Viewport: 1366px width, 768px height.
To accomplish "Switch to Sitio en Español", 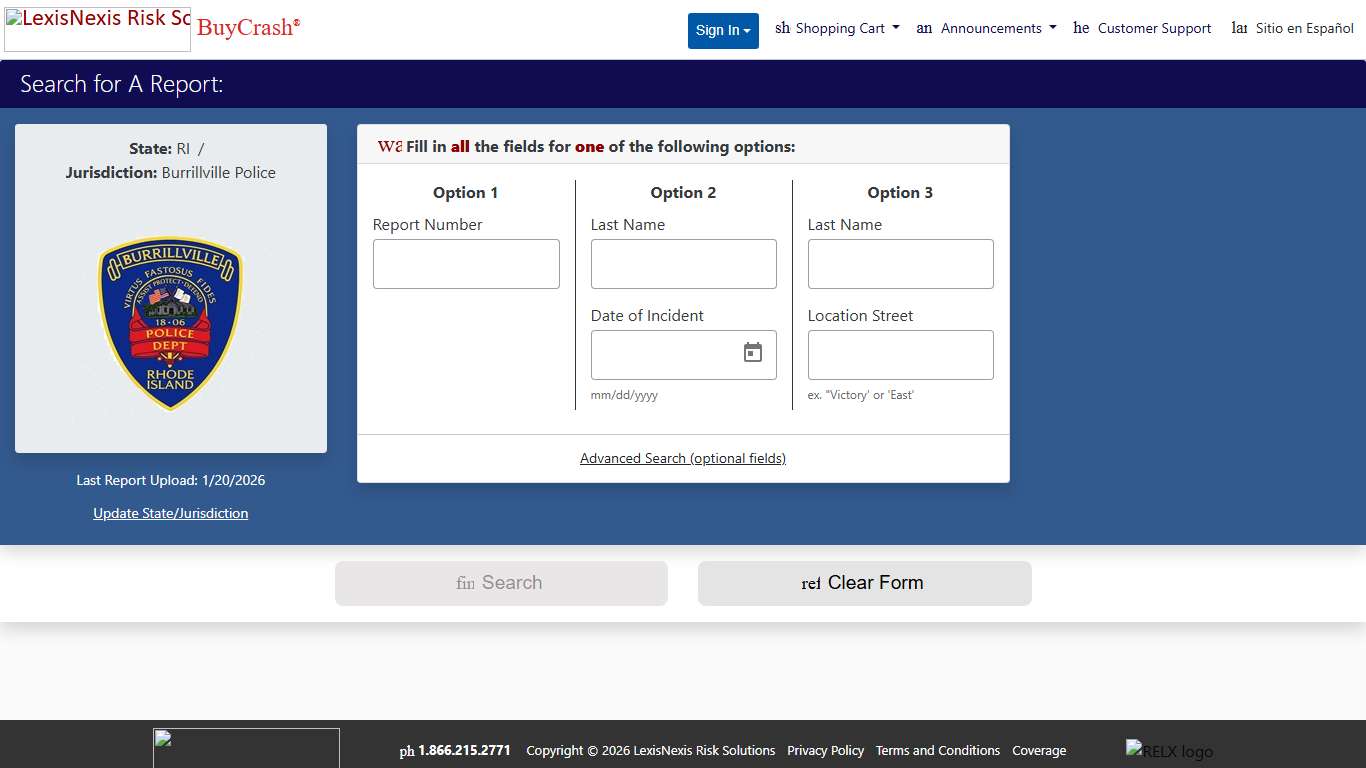I will 1293,29.
